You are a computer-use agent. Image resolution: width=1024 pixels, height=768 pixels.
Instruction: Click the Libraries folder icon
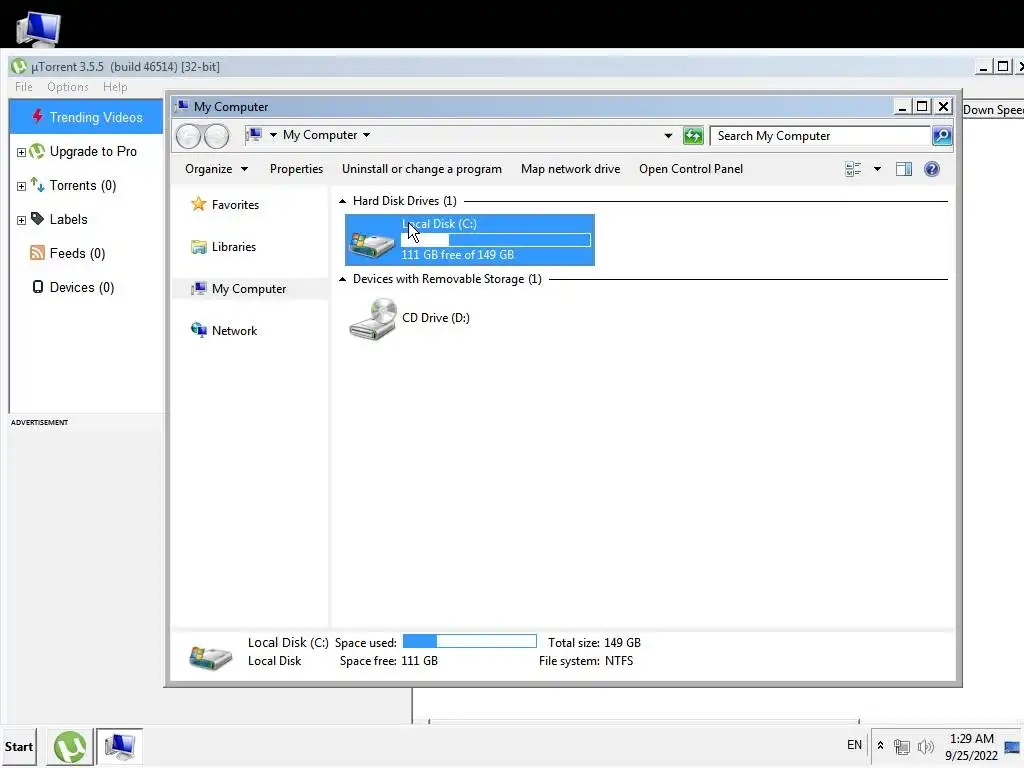point(199,247)
